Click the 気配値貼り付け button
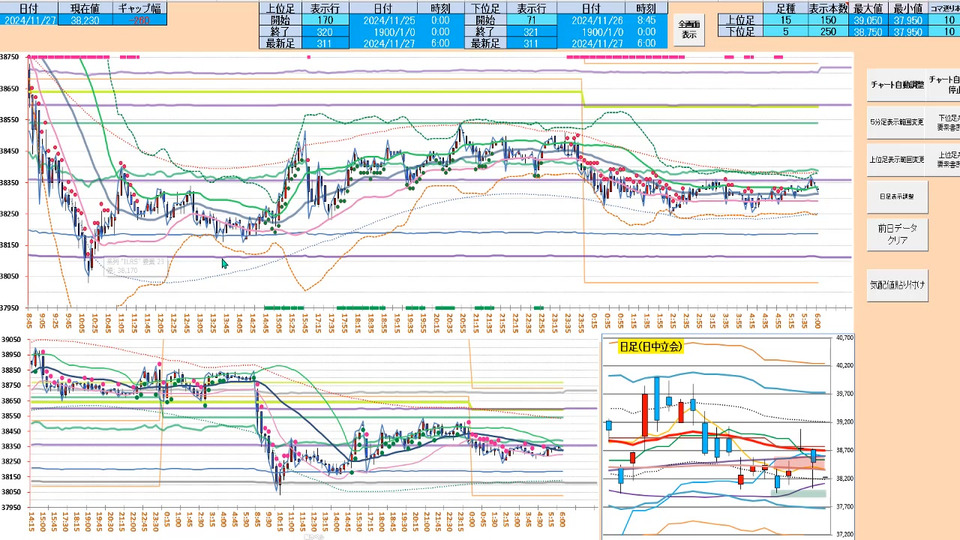Screen dimensions: 960x540 point(897,285)
